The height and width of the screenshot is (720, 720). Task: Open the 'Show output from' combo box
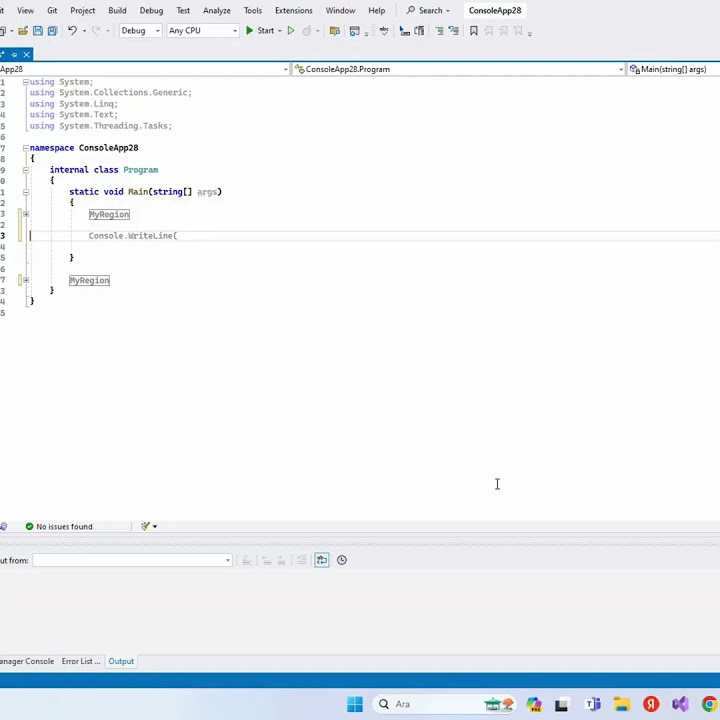[x=132, y=560]
